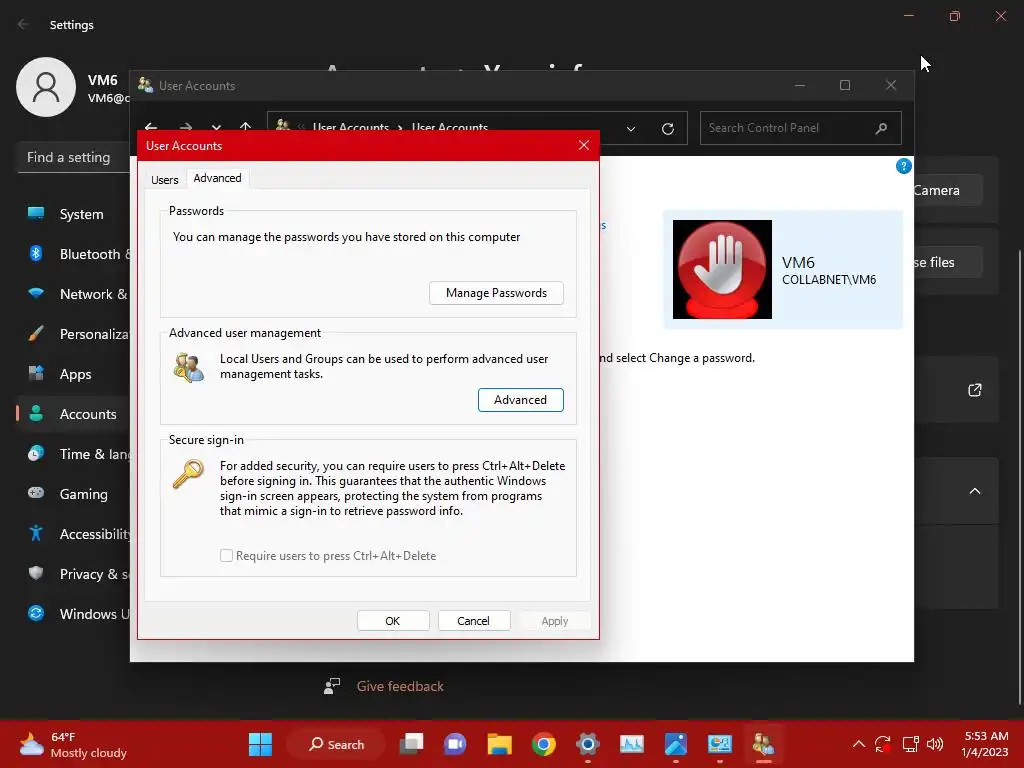Open network status tray icon

910,744
